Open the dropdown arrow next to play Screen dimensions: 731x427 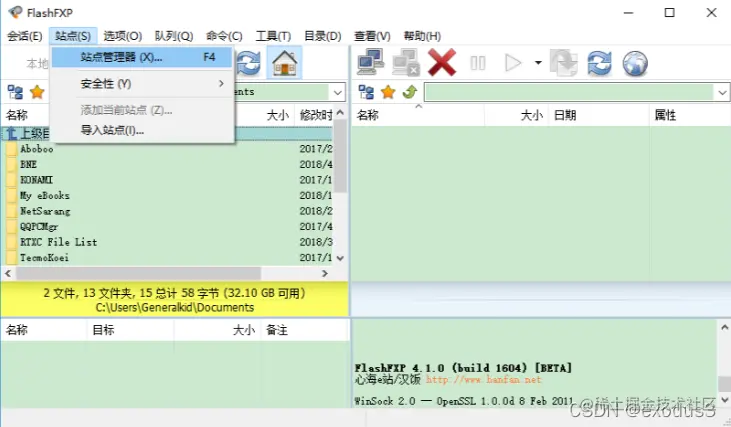click(538, 62)
